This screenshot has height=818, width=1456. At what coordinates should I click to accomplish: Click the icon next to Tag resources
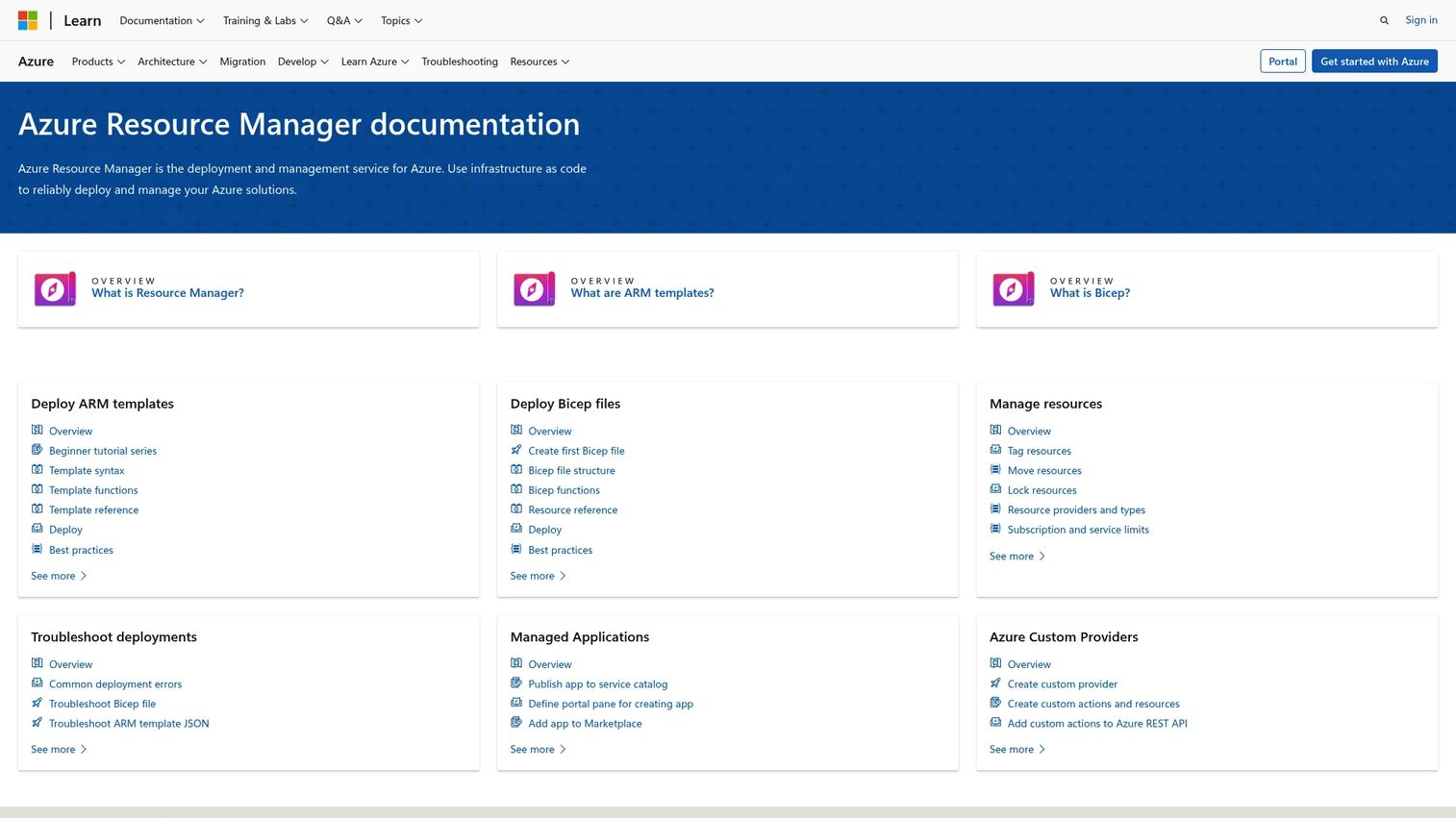995,450
